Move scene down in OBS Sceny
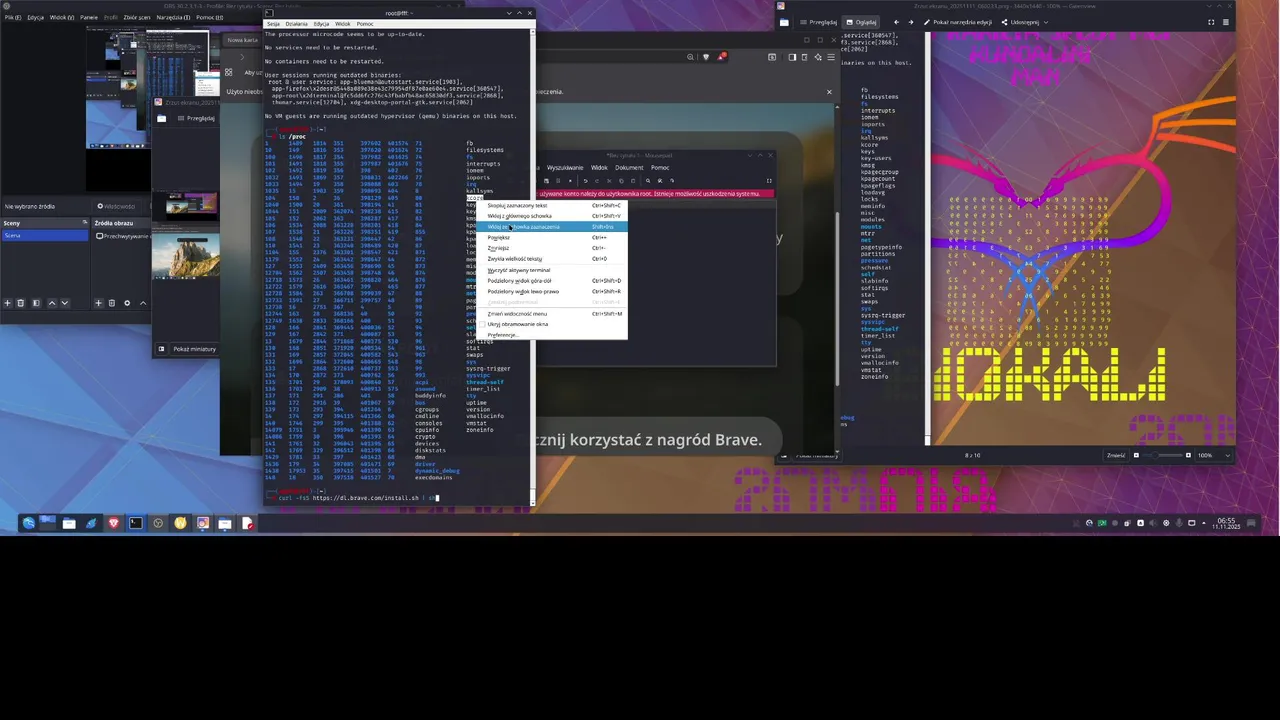 pos(65,303)
